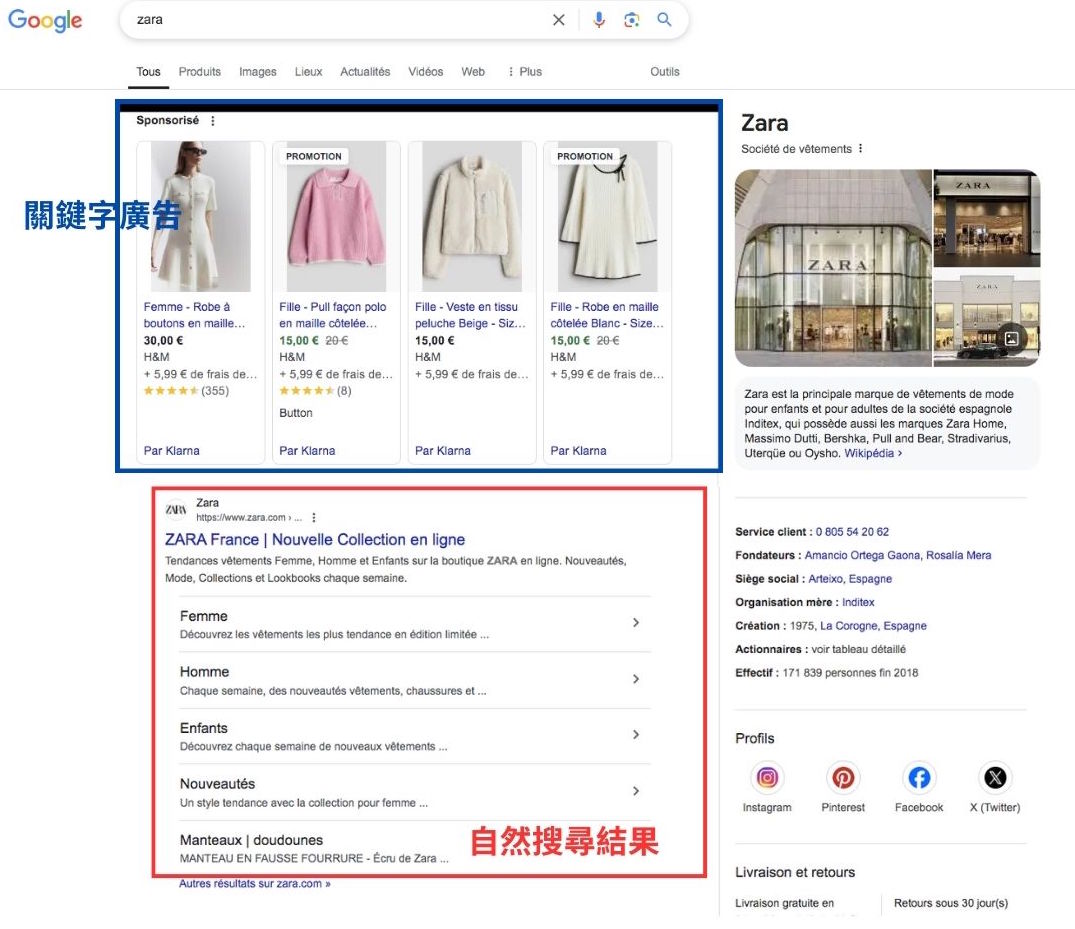
Task: Open La Corogne, Espagne link
Action: [873, 626]
